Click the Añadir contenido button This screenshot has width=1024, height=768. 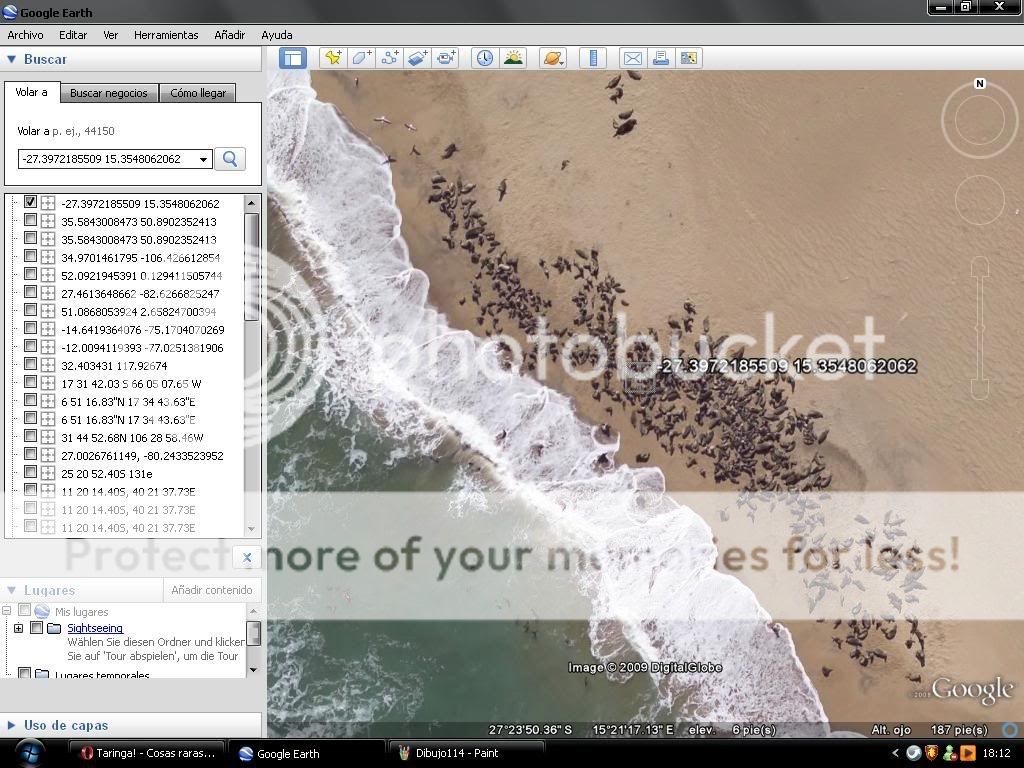click(x=212, y=590)
